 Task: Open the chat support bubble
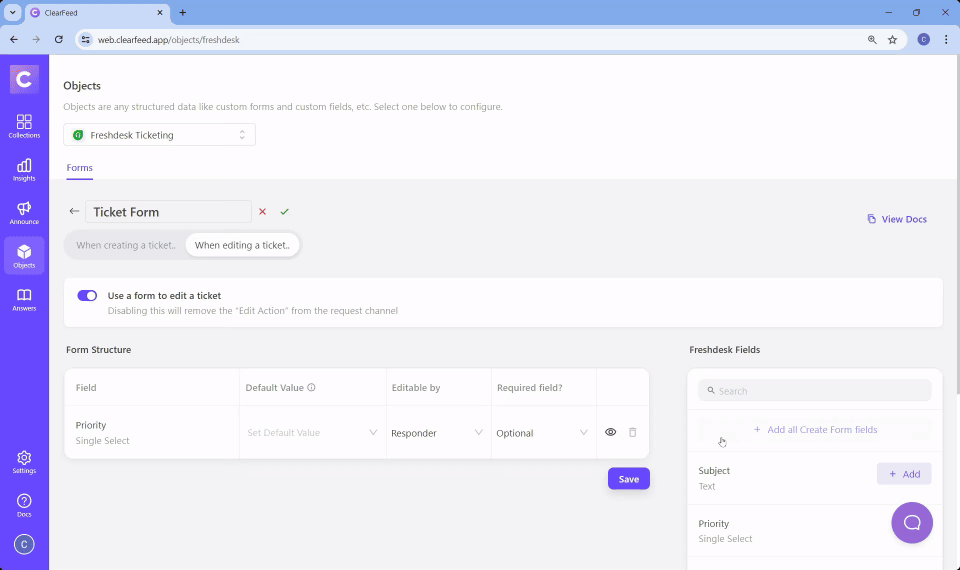point(911,522)
